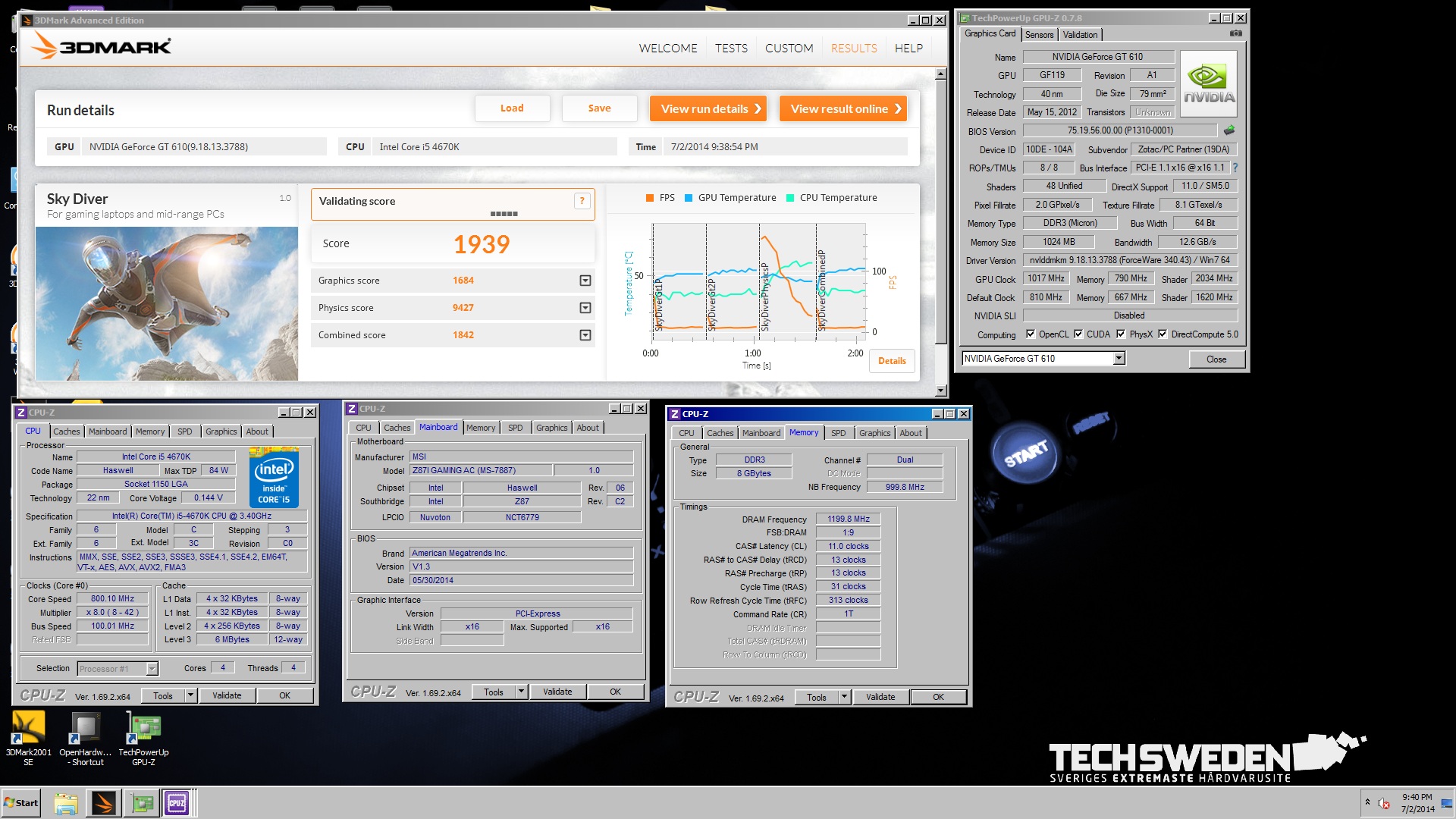Click the Close button in GPU-Z

[x=1216, y=359]
